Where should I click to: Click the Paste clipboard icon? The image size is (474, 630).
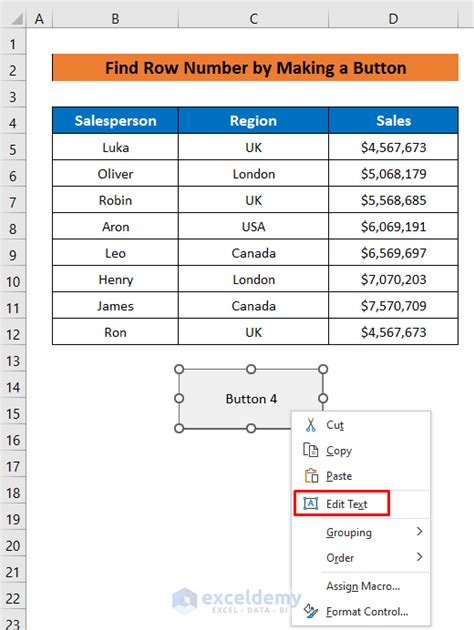pos(311,476)
